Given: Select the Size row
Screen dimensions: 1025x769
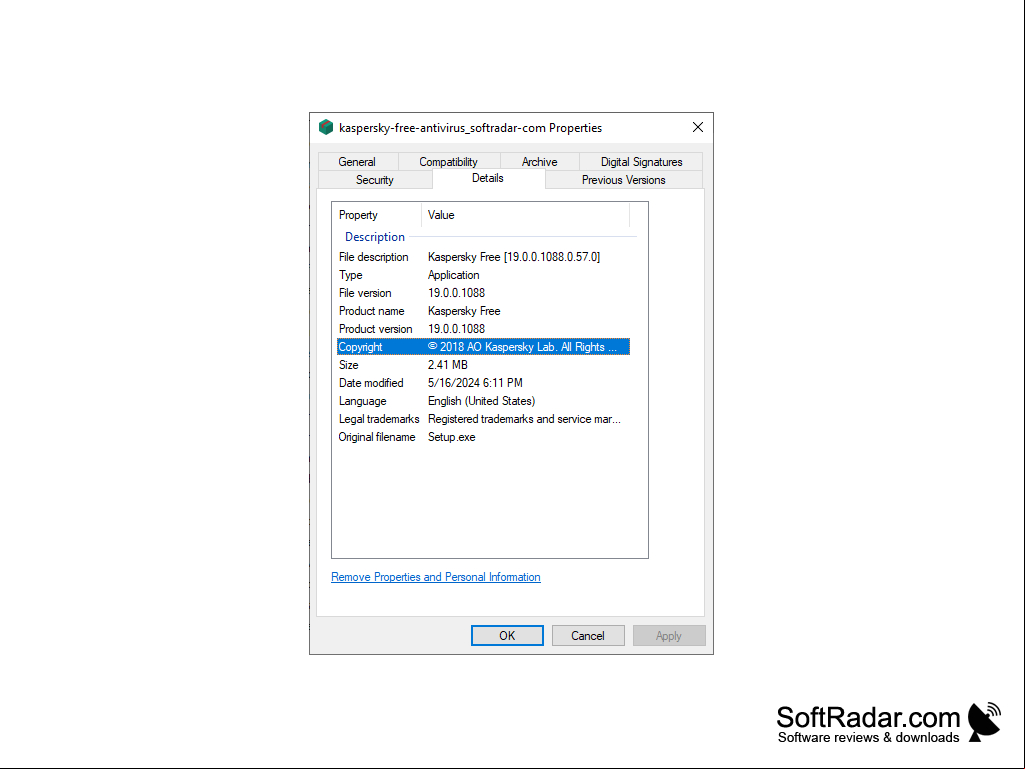Looking at the screenshot, I should [483, 365].
